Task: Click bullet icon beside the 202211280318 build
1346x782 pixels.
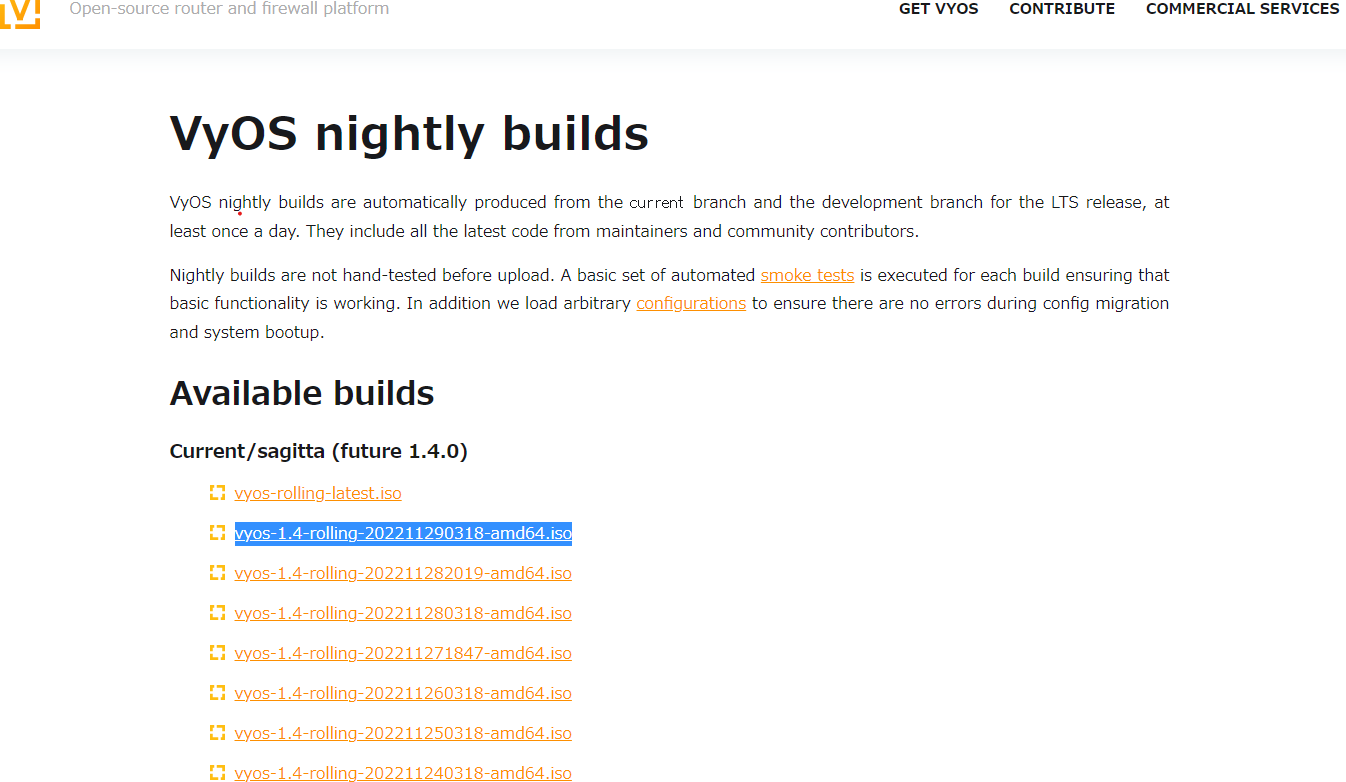Action: (217, 613)
